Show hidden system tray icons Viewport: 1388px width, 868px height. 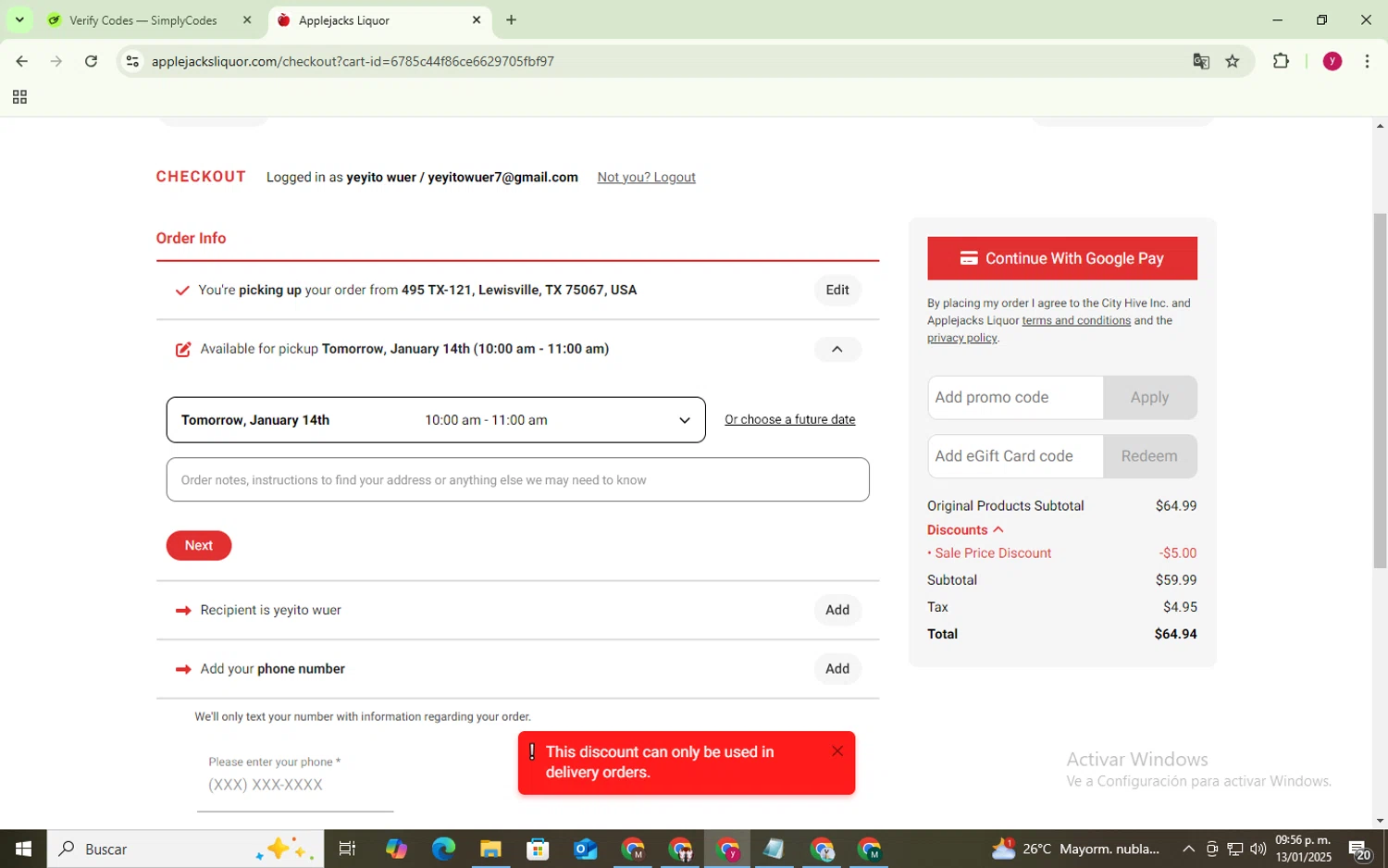[x=1188, y=849]
